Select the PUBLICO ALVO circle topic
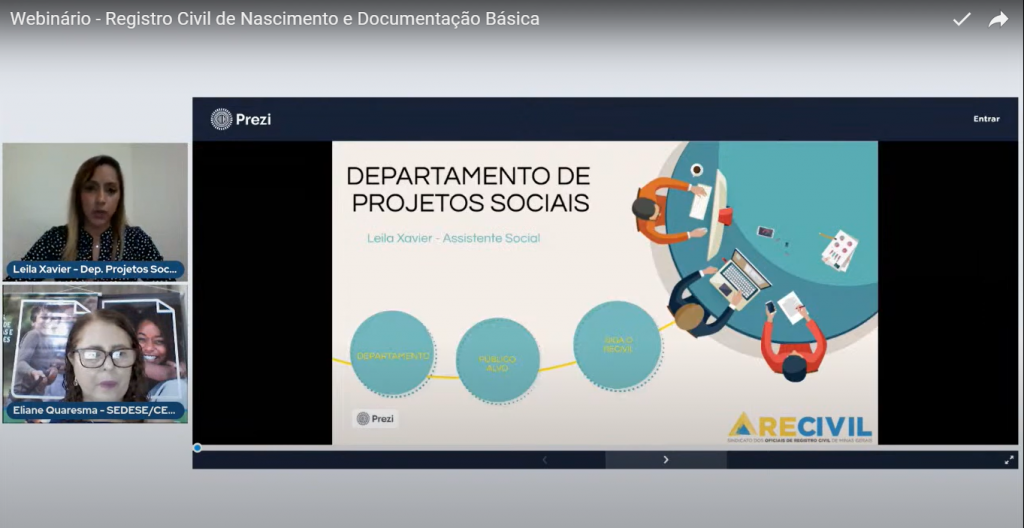Viewport: 1024px width, 528px height. click(x=497, y=361)
